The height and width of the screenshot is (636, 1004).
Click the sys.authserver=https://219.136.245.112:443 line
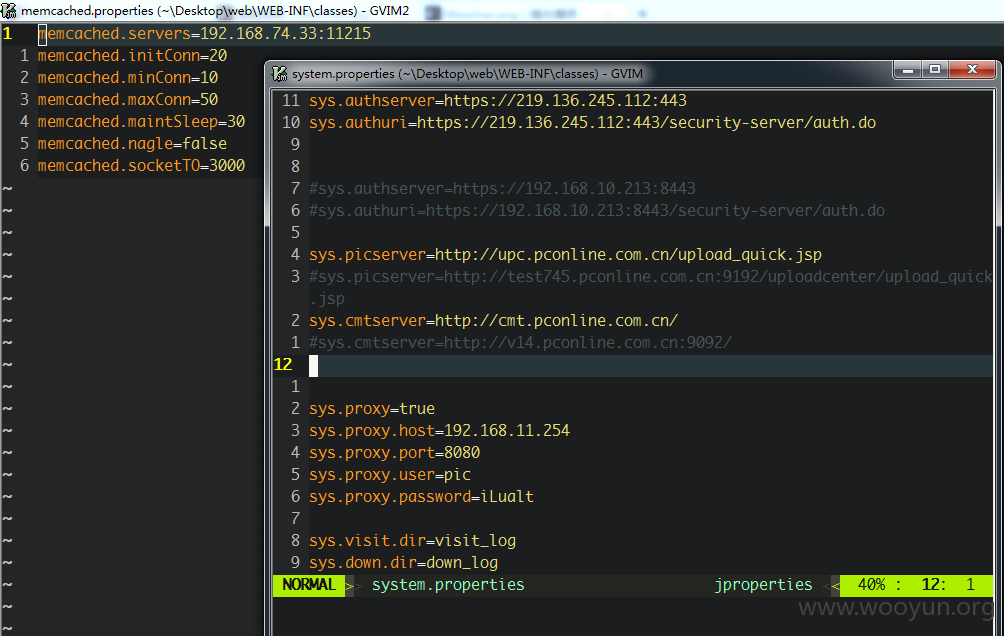498,101
